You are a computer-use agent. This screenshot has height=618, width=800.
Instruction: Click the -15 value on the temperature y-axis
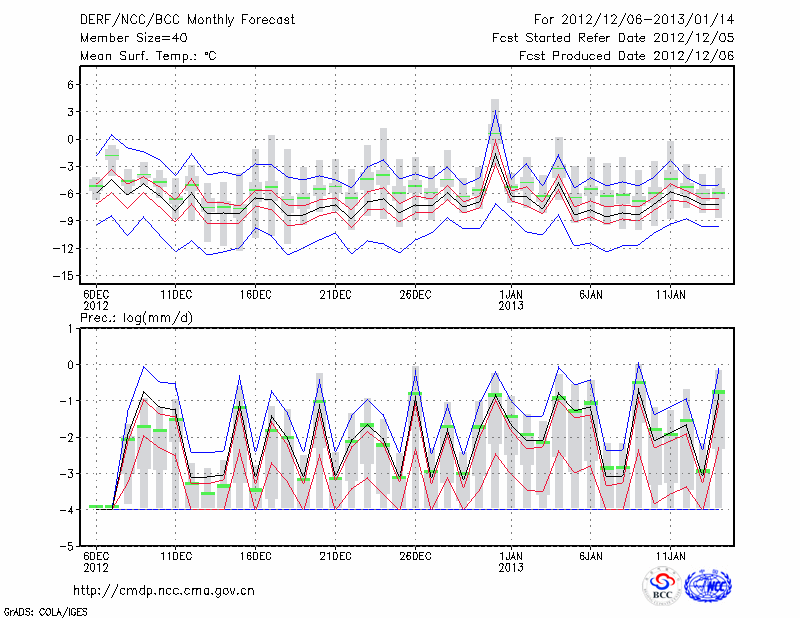click(66, 275)
